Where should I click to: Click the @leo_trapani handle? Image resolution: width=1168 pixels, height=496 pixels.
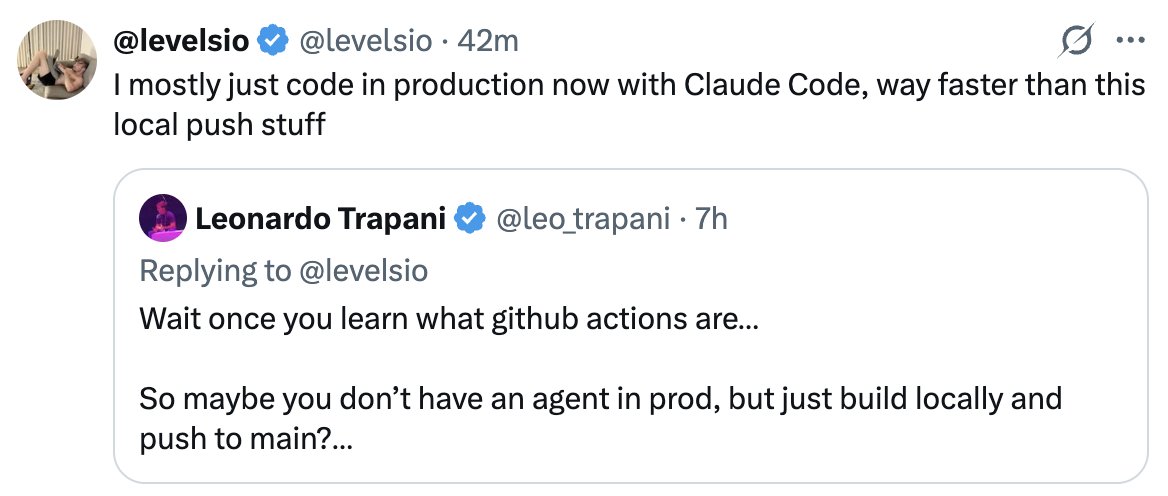click(583, 217)
